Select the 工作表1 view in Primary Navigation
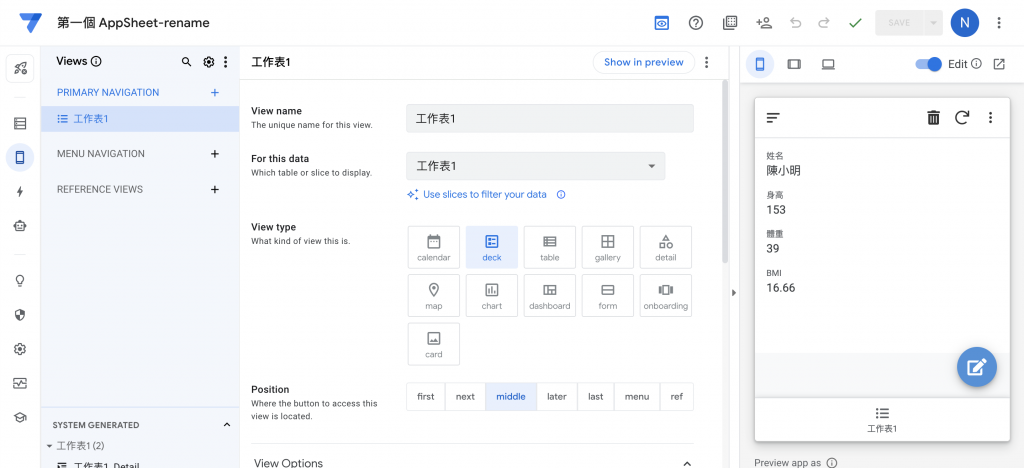The image size is (1024, 468). pos(90,119)
